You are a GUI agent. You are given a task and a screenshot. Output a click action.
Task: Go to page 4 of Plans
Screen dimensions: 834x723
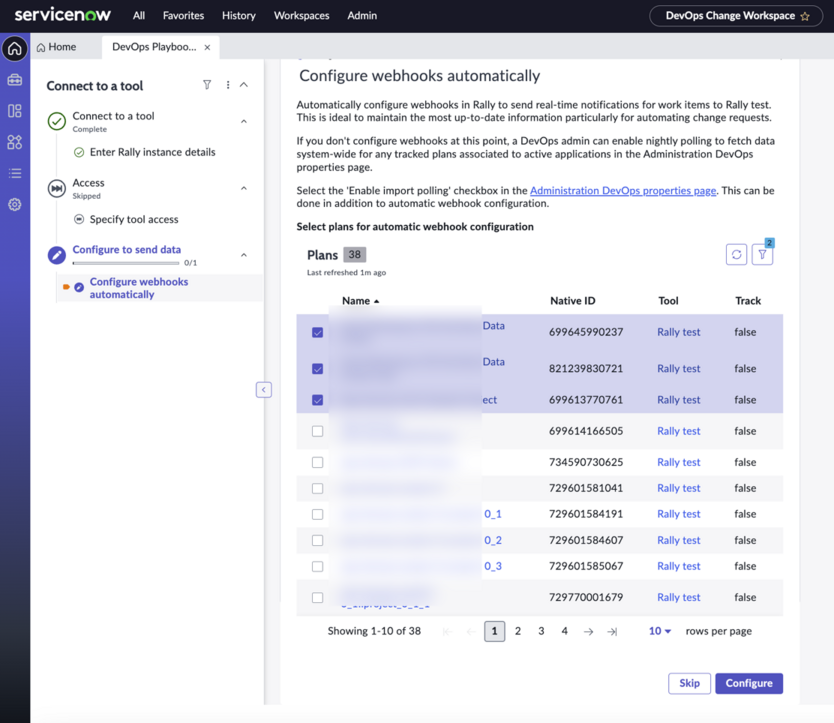click(564, 631)
